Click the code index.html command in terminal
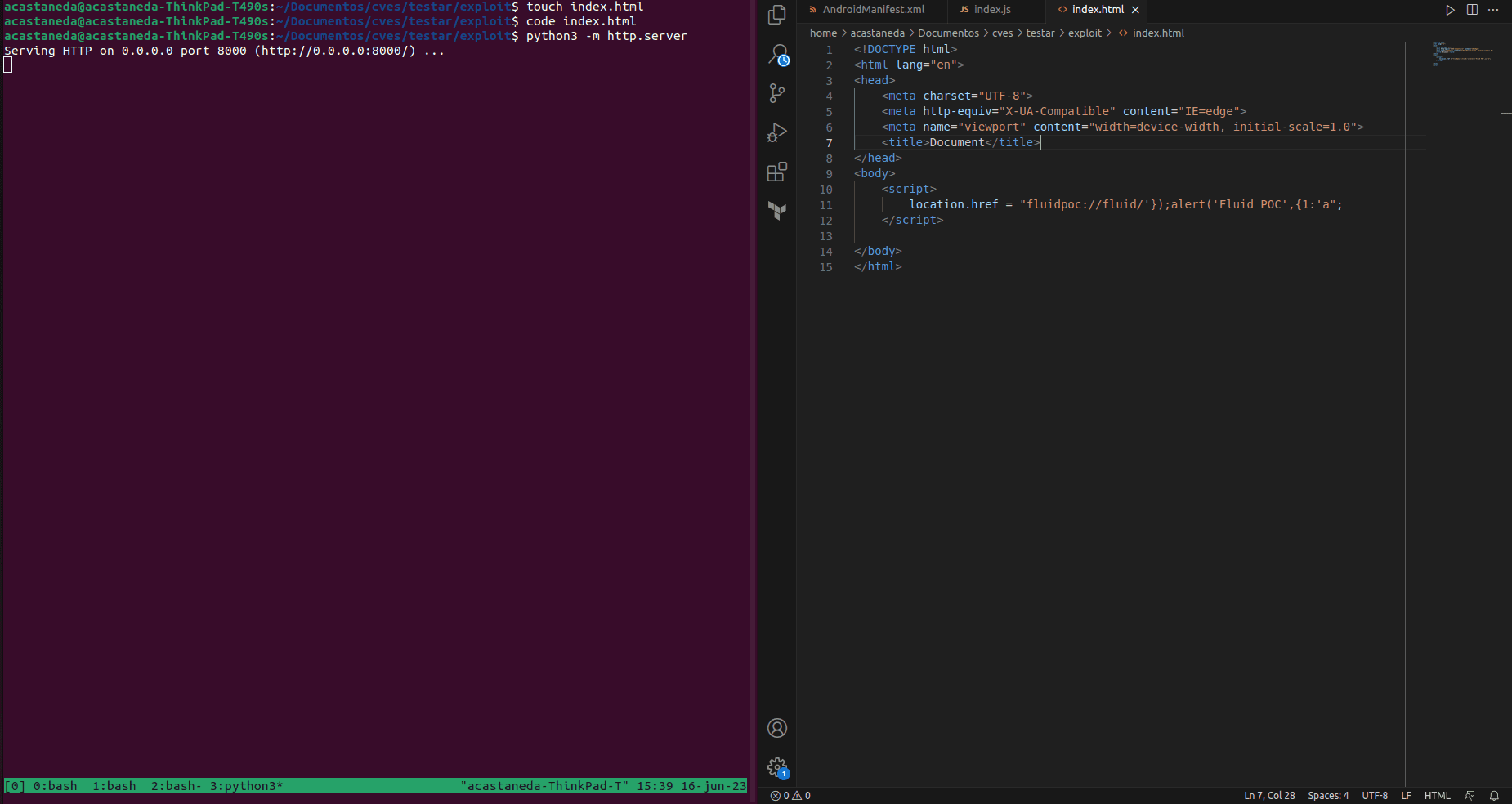The image size is (1512, 804). [x=580, y=21]
